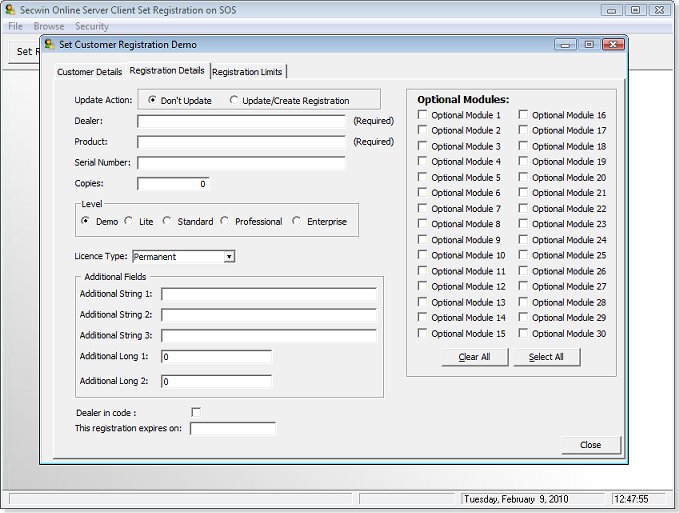Open the Security menu
This screenshot has width=679, height=513.
tap(92, 26)
